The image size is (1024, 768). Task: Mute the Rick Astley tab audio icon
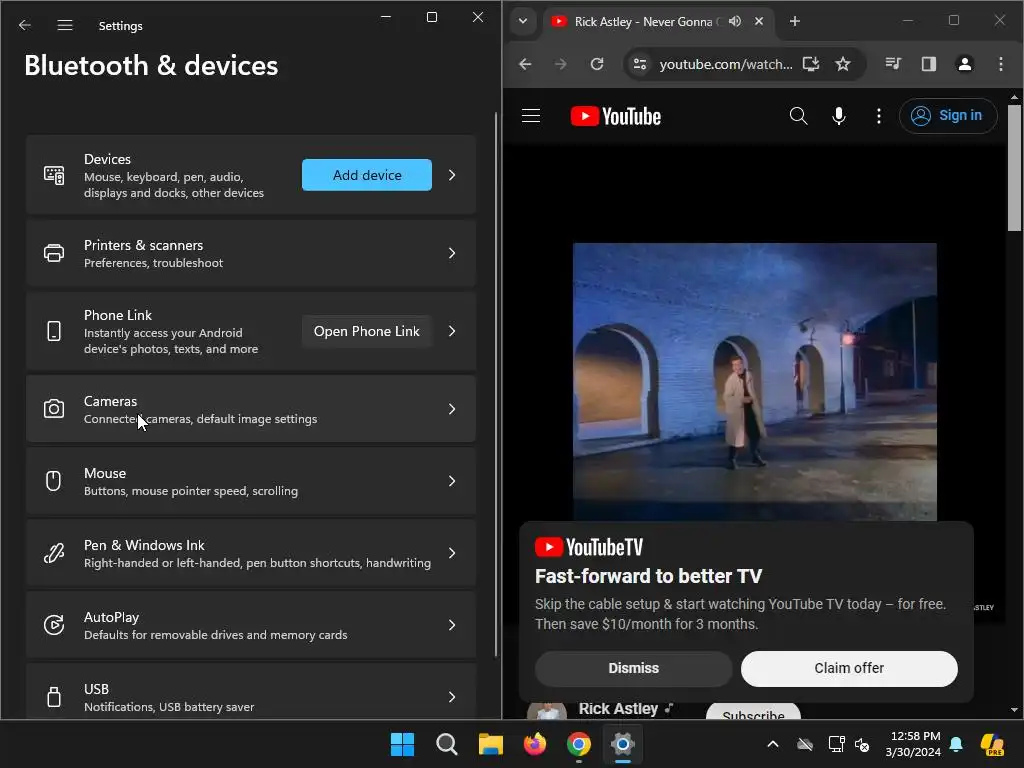[x=735, y=22]
